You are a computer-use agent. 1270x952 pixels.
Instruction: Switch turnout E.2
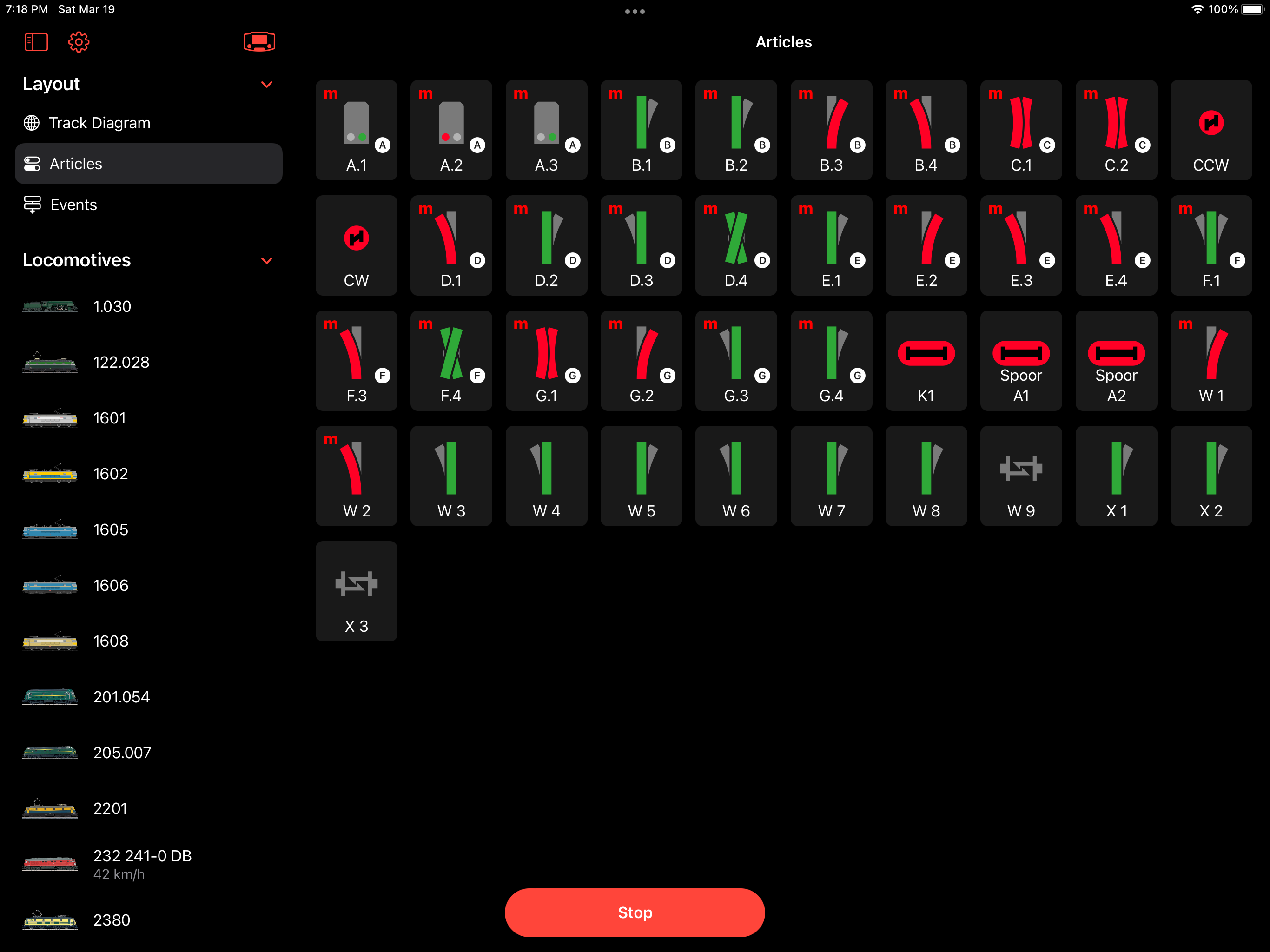point(926,246)
